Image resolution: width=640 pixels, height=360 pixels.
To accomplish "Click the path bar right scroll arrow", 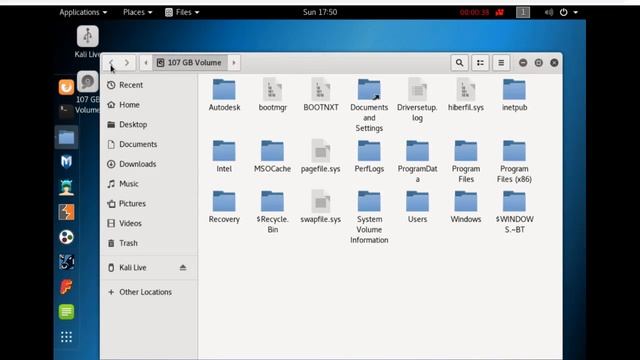I will [x=234, y=63].
